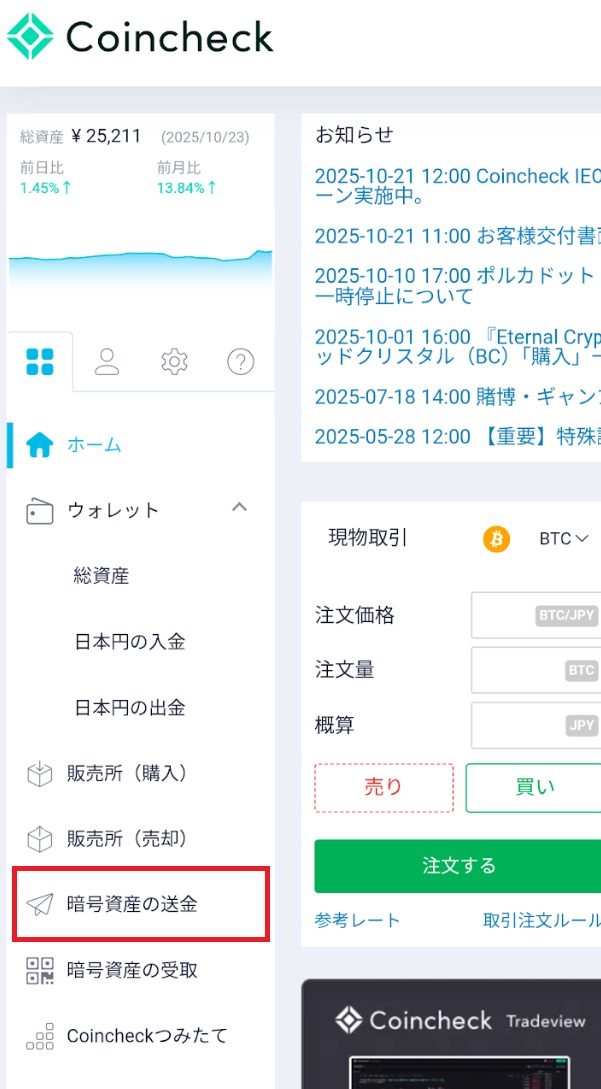Click the total assets line chart

pyautogui.click(x=141, y=271)
